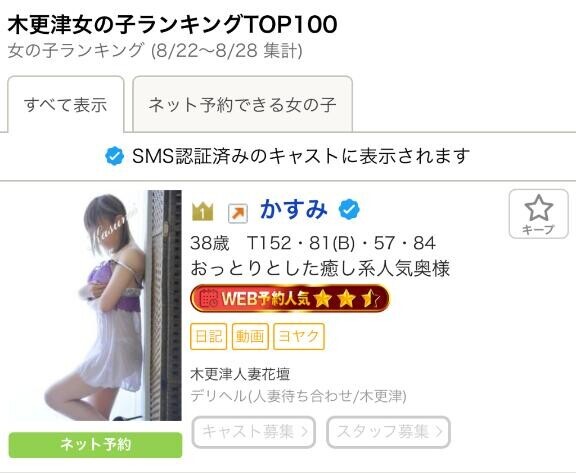Click the blue SMS認証済み check badge

[115, 156]
